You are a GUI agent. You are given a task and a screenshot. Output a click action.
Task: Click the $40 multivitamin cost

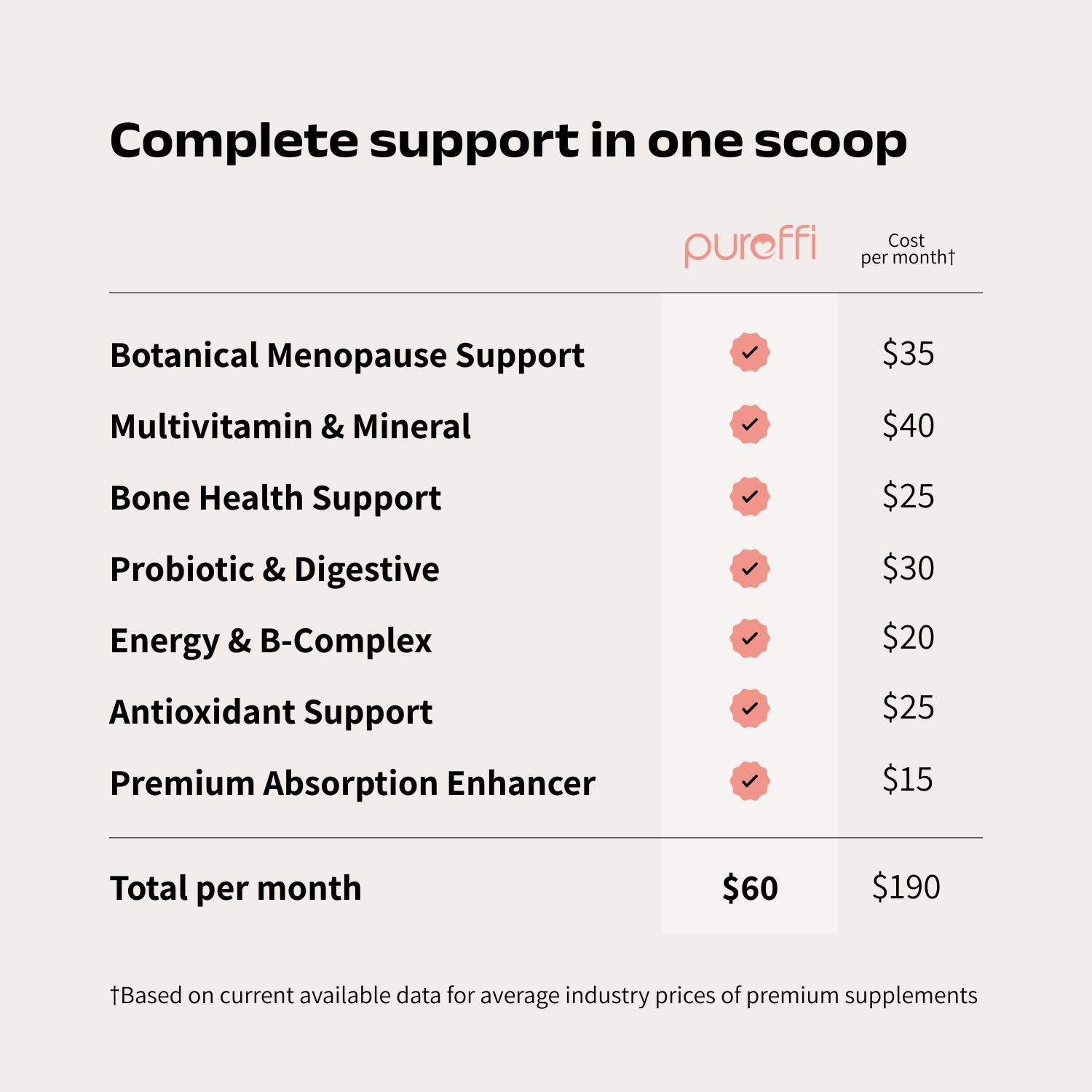point(908,425)
